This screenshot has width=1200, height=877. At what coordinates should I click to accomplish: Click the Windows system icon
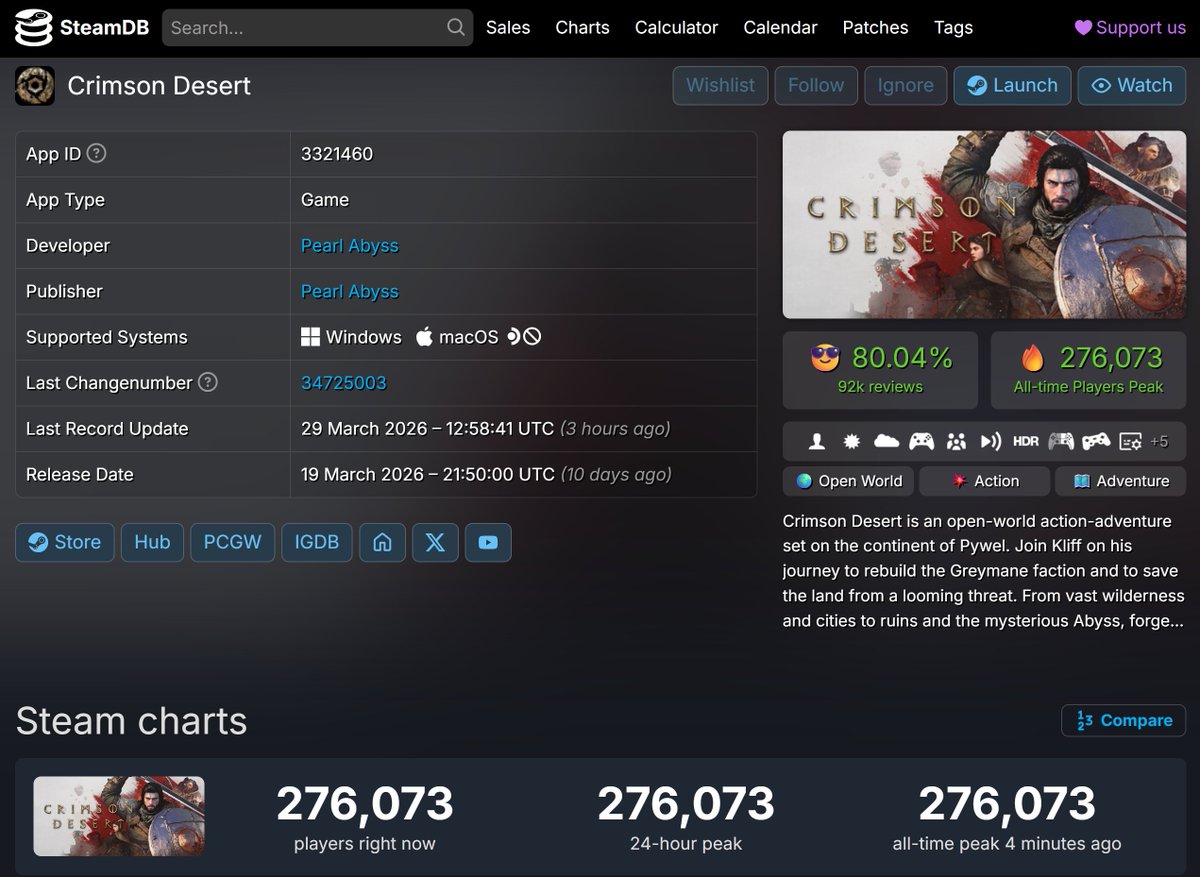(x=311, y=337)
